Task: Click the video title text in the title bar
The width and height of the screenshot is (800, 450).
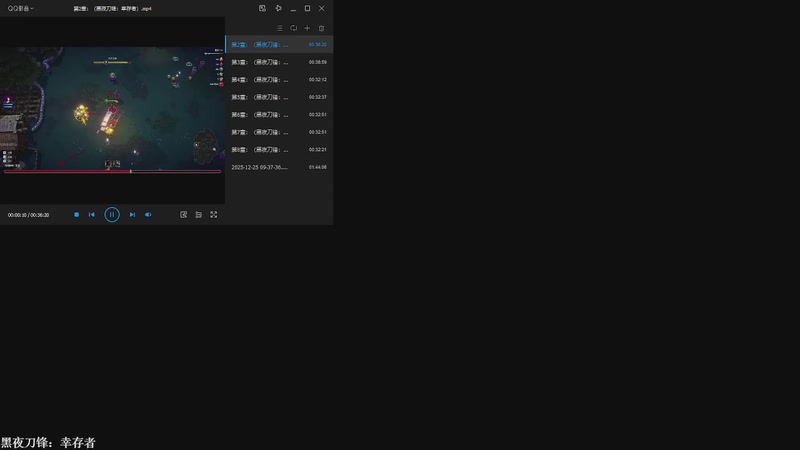Action: click(x=112, y=9)
